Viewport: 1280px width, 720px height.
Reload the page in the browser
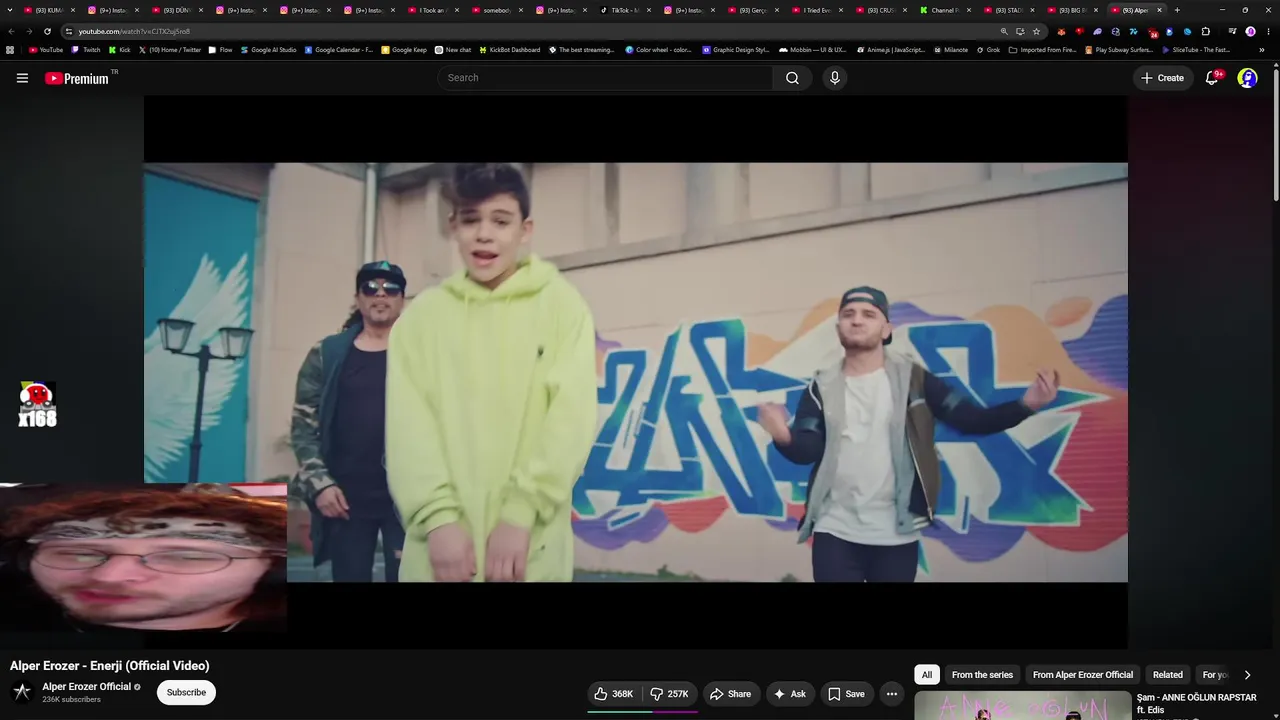pyautogui.click(x=47, y=31)
